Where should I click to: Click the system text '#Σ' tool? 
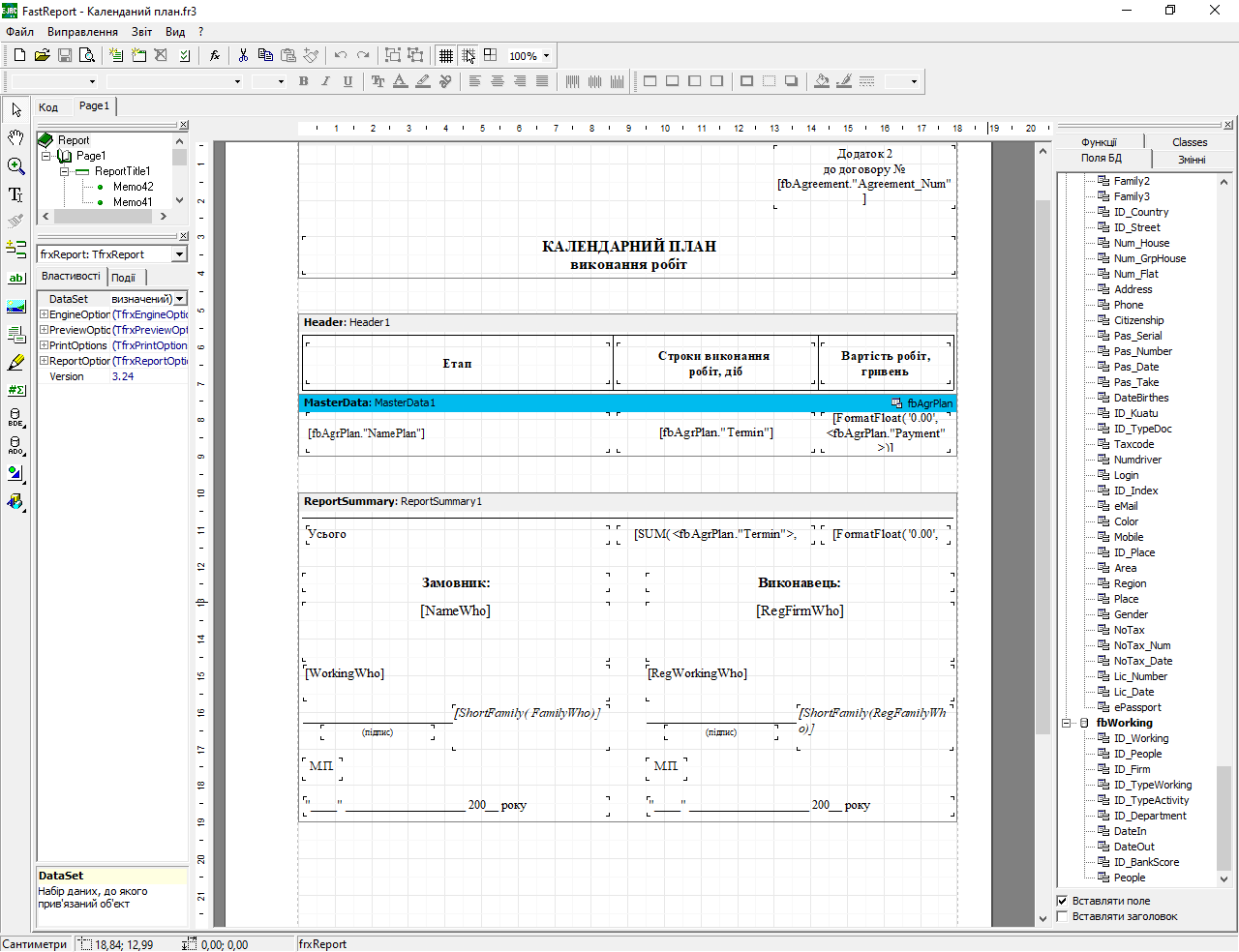pos(15,390)
